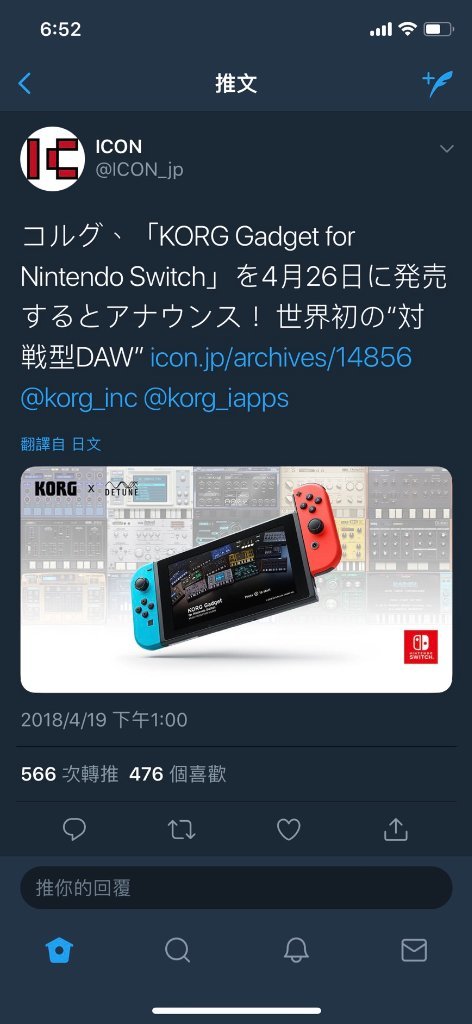The height and width of the screenshot is (1024, 472).
Task: Like the tweet with heart icon
Action: click(289, 829)
